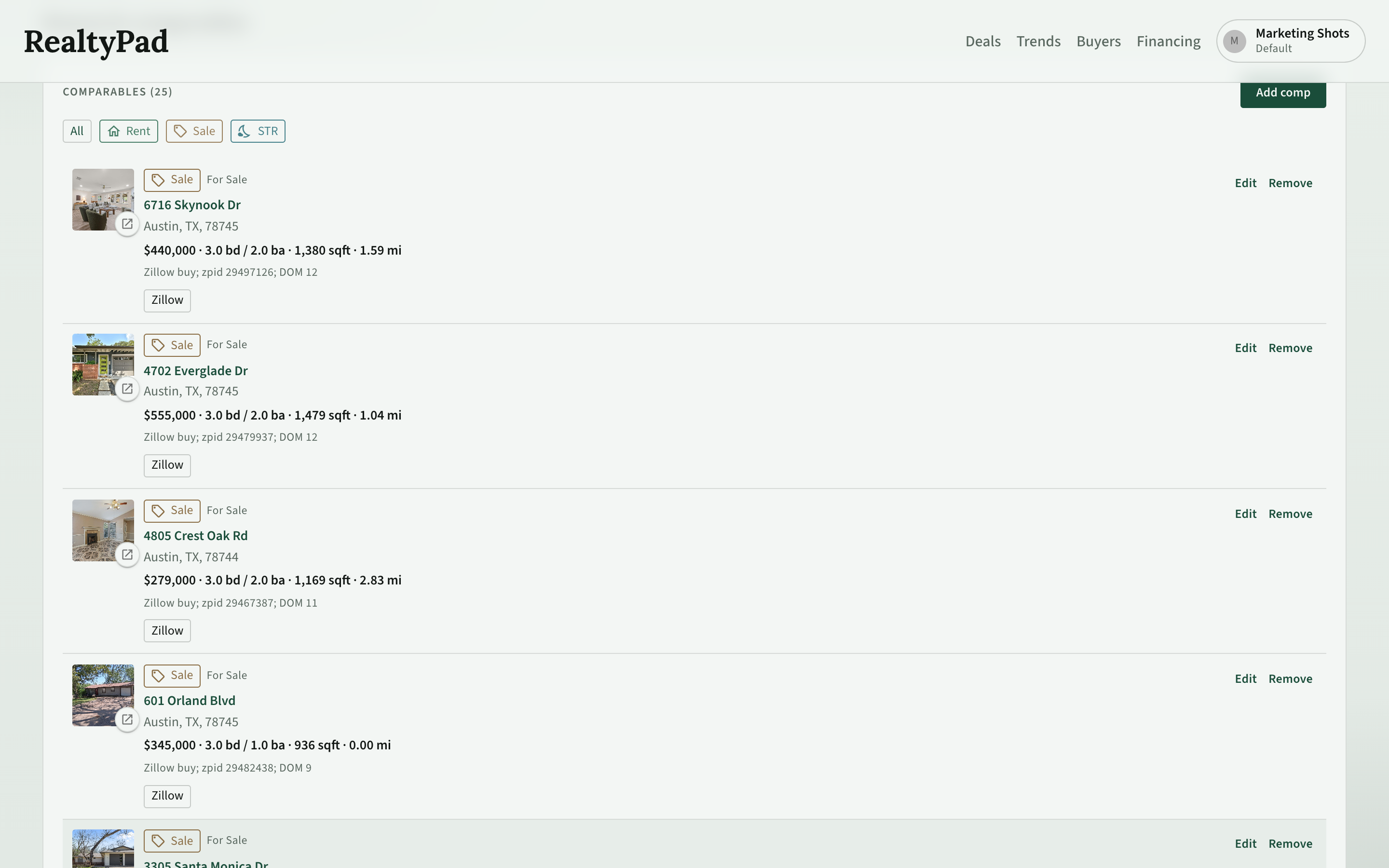Open 4702 Everglade Dr address link

pyautogui.click(x=196, y=371)
